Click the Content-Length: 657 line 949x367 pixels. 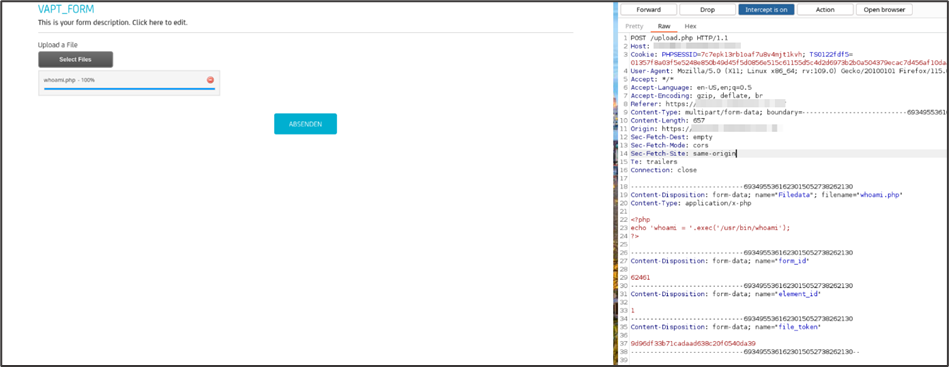pos(668,121)
